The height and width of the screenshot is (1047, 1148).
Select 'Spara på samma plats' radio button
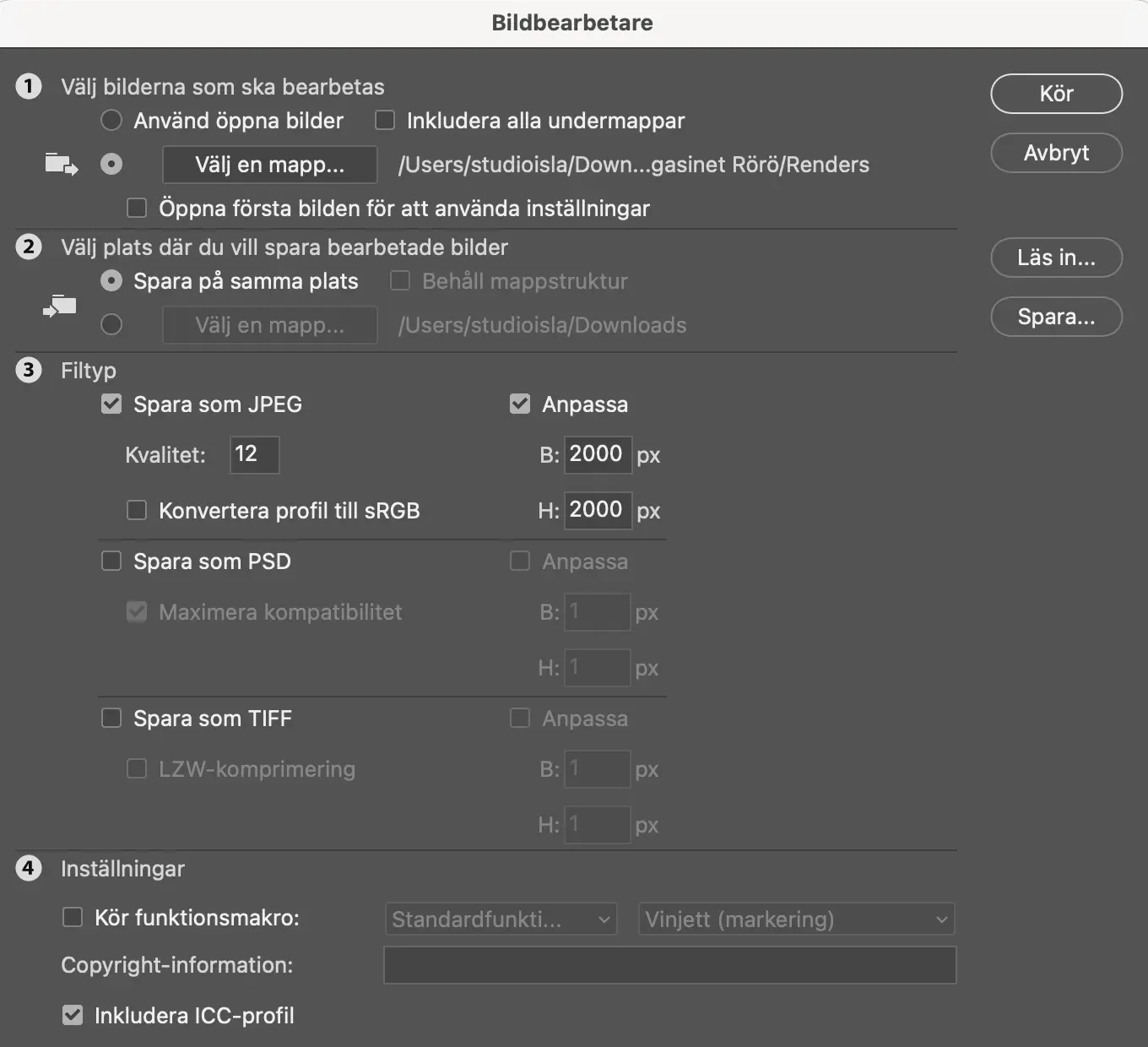coord(111,281)
